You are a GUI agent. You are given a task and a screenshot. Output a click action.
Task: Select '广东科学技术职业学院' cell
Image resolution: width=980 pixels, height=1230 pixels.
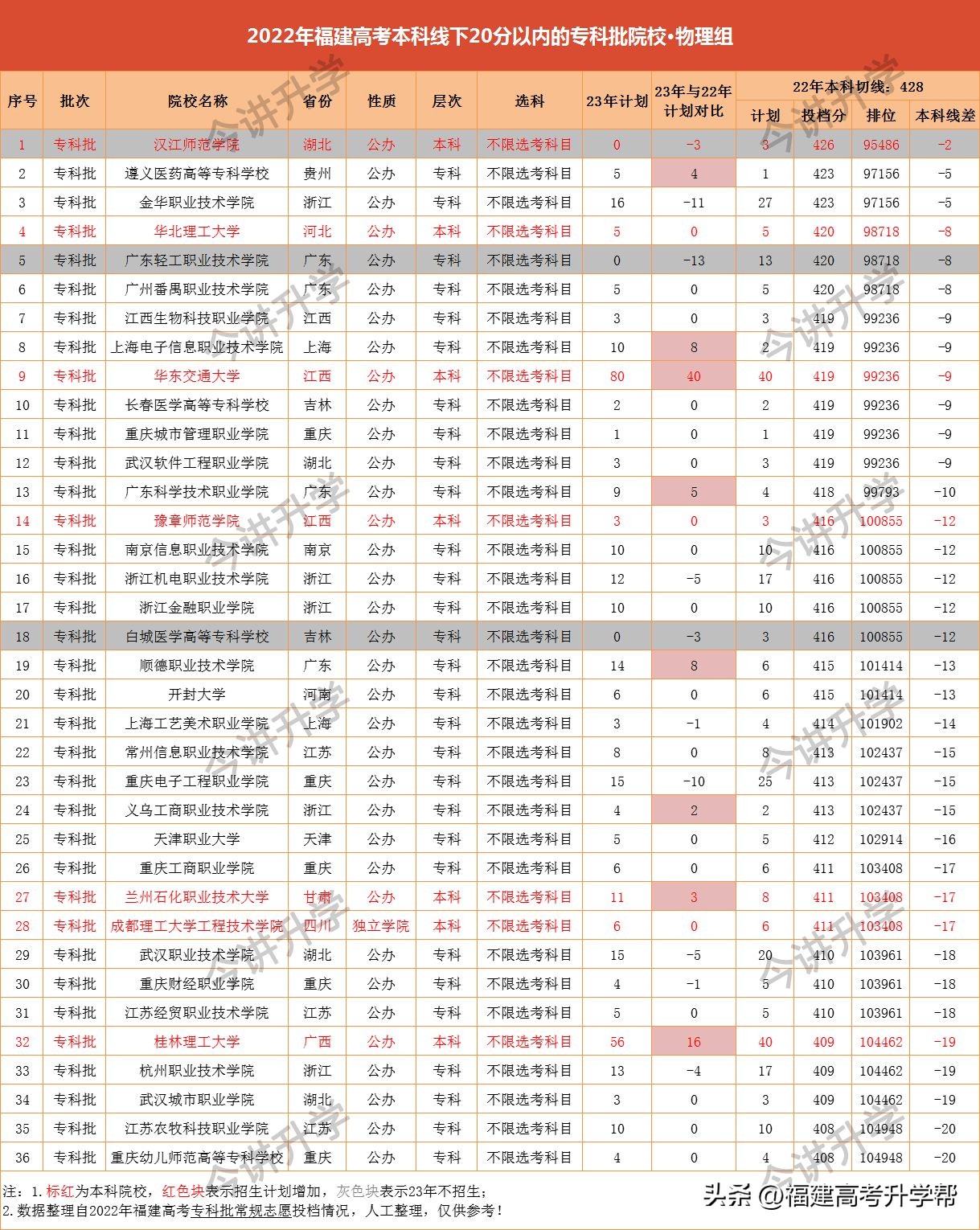[197, 492]
